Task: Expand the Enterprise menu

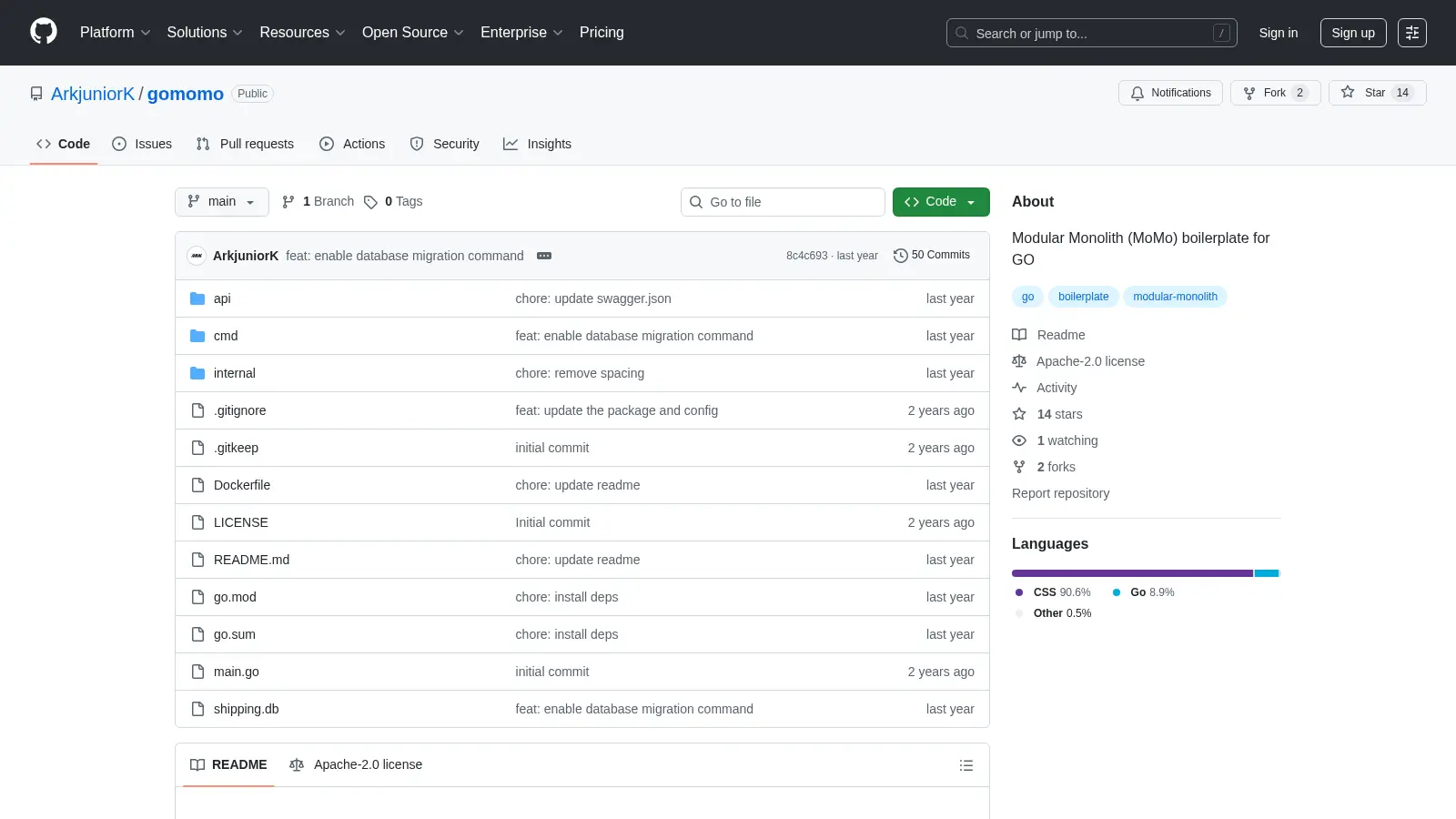Action: (x=521, y=33)
